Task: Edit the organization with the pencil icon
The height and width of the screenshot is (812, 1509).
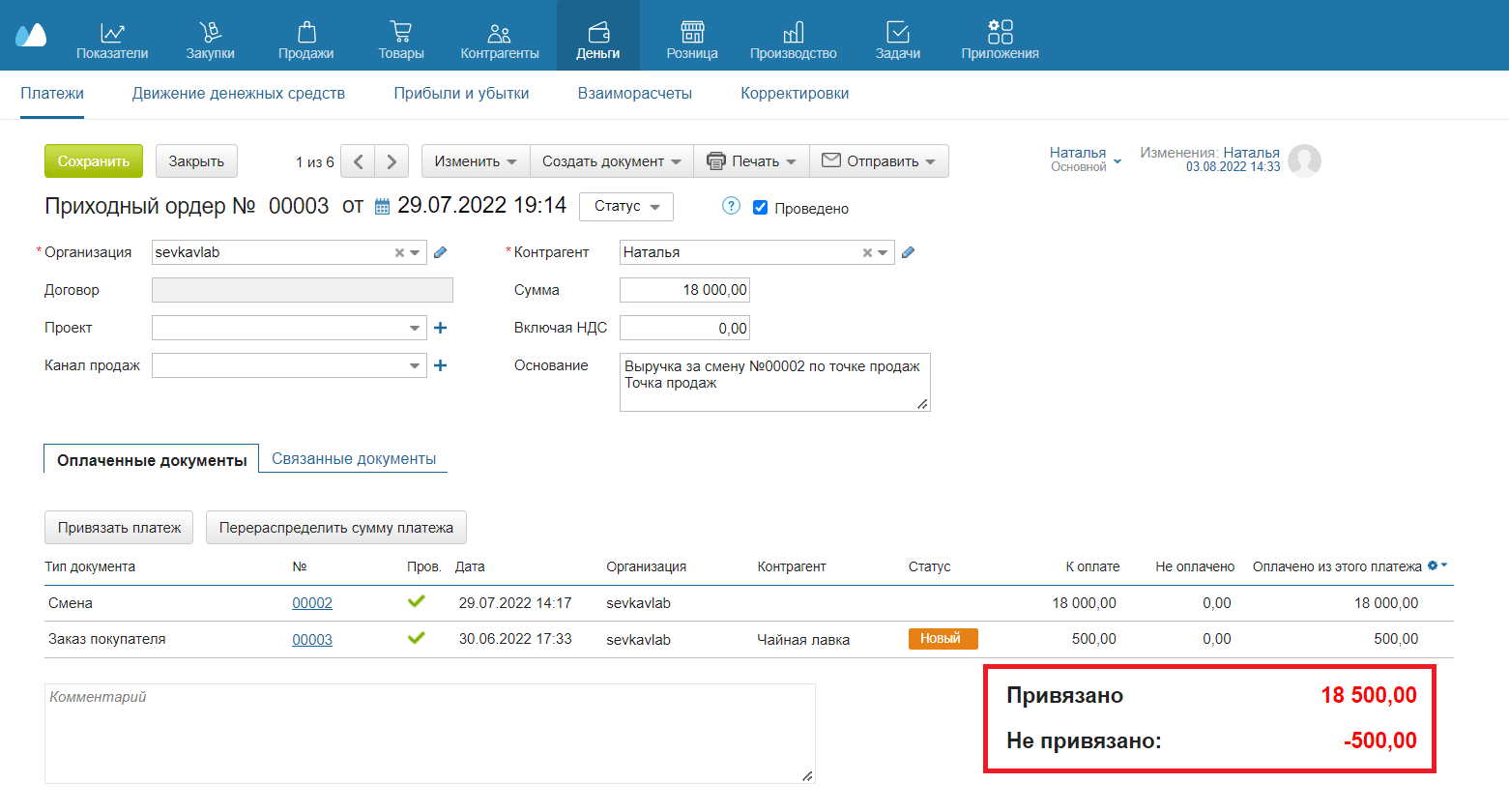Action: [x=441, y=252]
